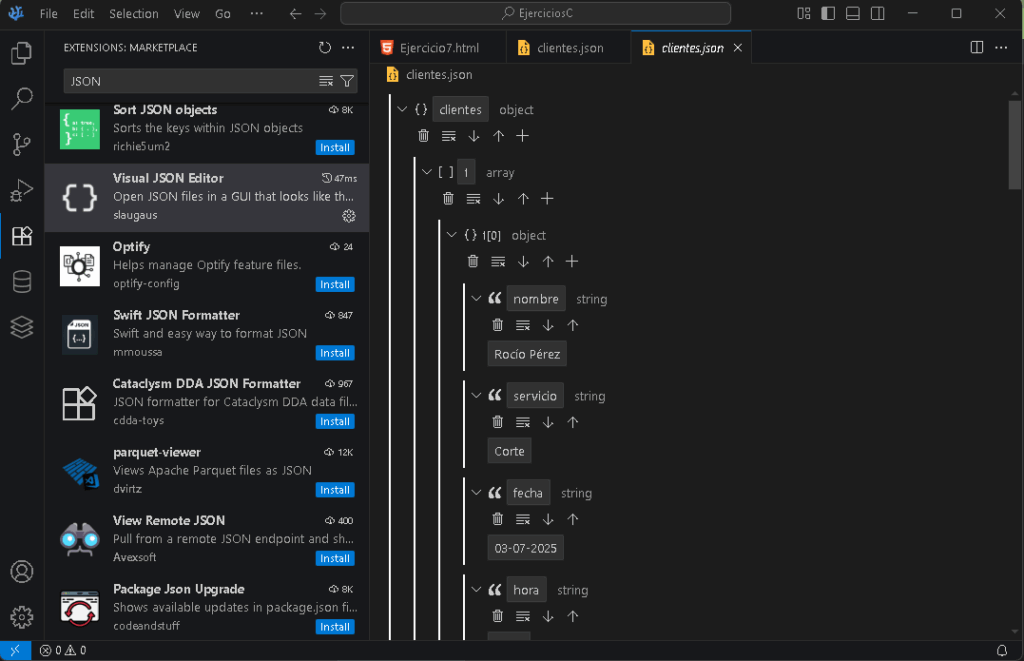Collapse the servicio string node
This screenshot has width=1024, height=661.
click(477, 395)
